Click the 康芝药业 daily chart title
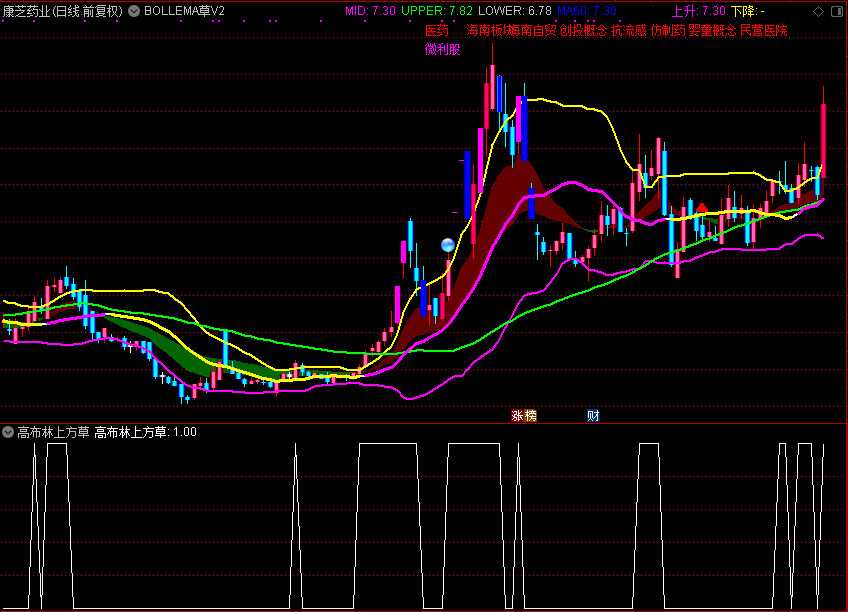Viewport: 848px width, 612px height. point(62,11)
